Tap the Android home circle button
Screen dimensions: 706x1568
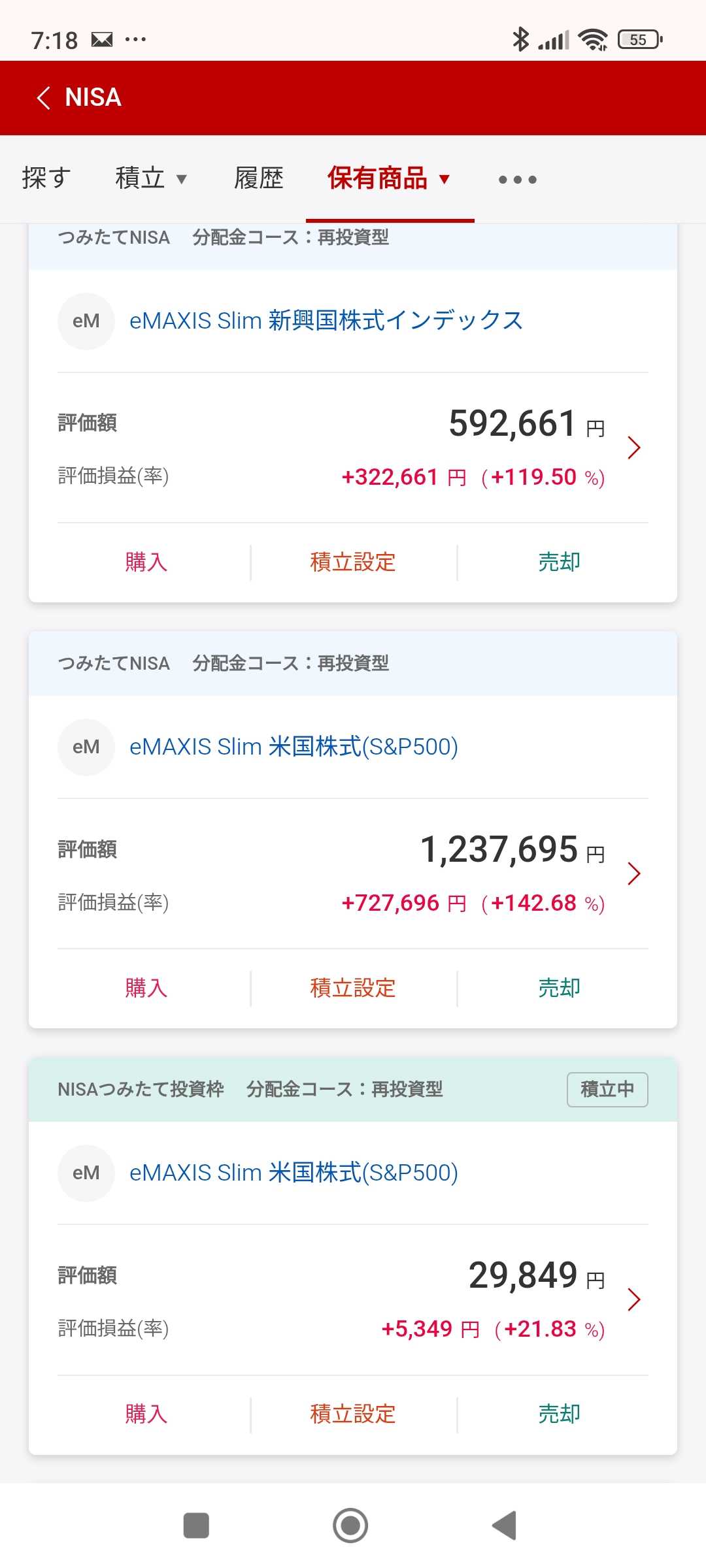point(350,1526)
